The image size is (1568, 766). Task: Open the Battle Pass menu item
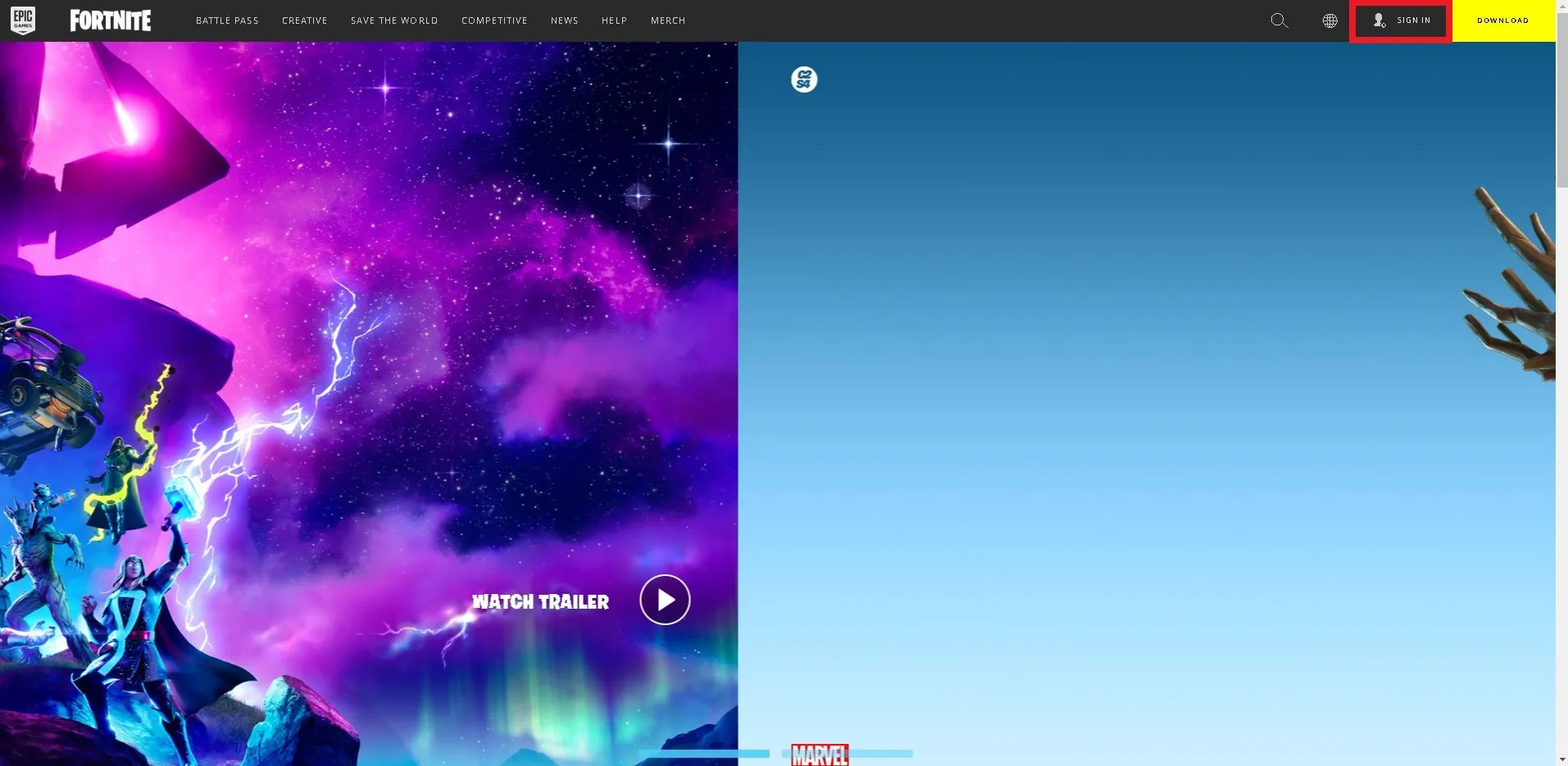[x=227, y=20]
